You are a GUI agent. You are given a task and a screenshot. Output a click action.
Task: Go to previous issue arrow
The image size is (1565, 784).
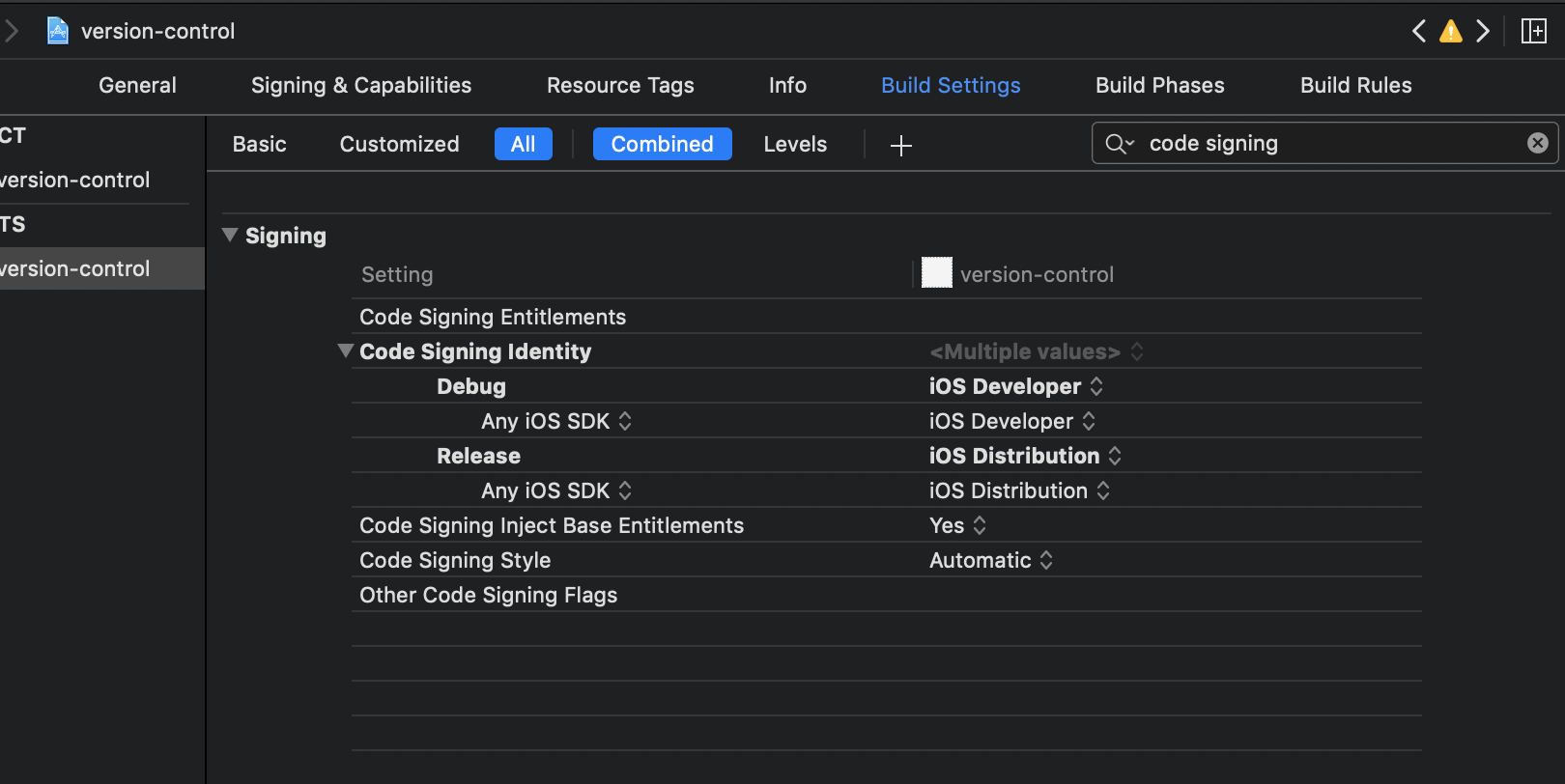pyautogui.click(x=1418, y=31)
